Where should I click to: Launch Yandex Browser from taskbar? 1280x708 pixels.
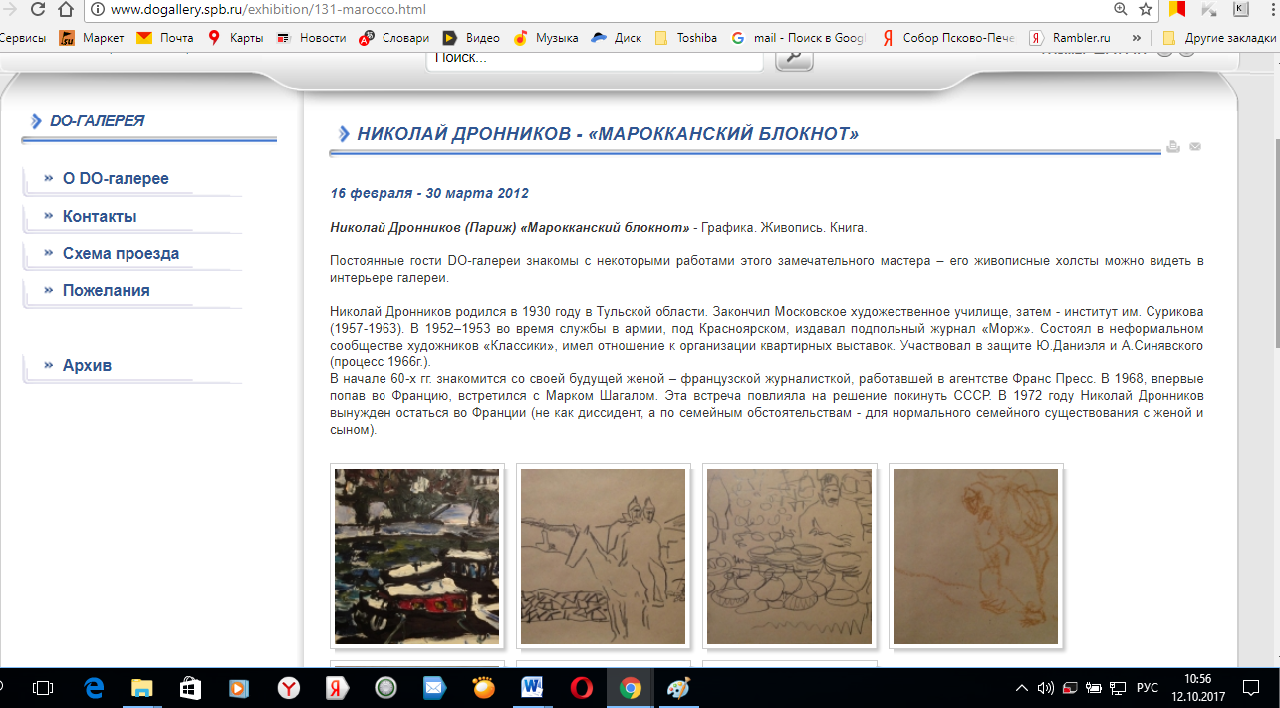coord(287,688)
